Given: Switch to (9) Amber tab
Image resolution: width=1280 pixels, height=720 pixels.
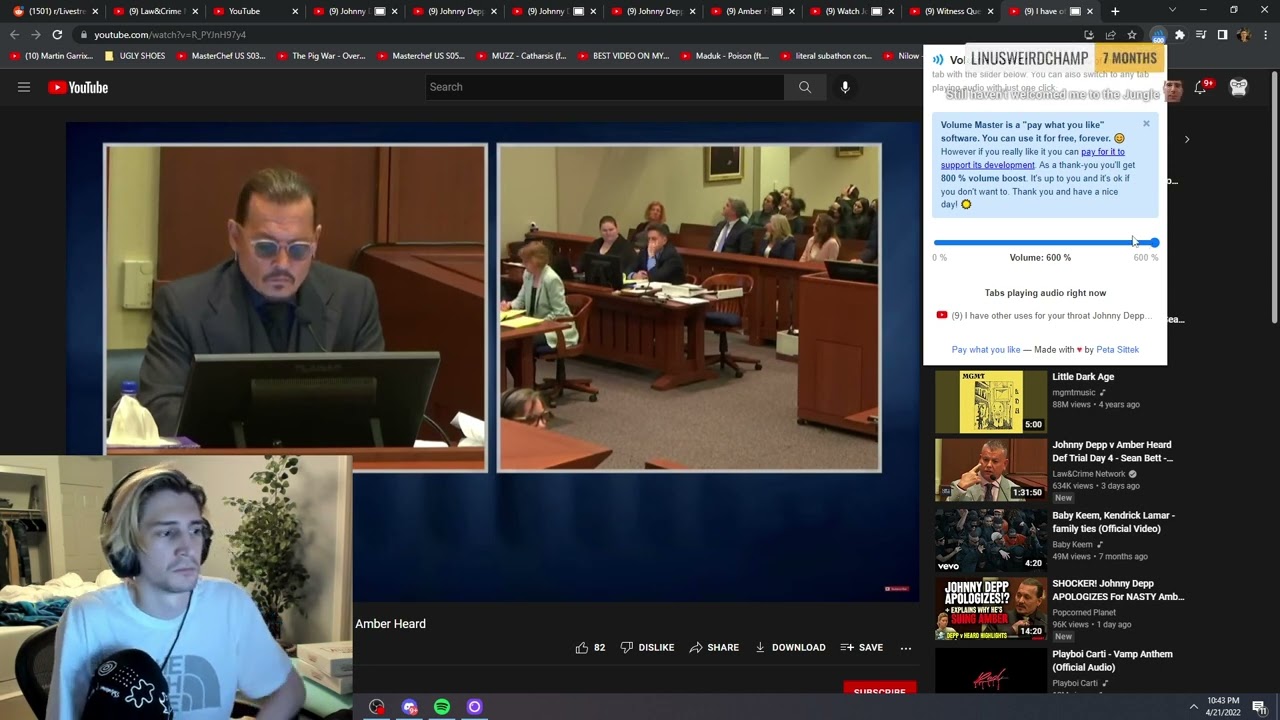Looking at the screenshot, I should [754, 11].
